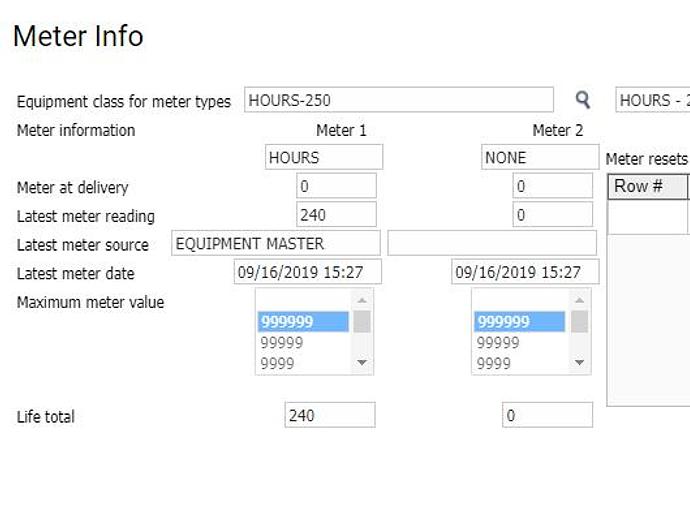Click Meter 2 latest meter date field
Viewport: 690px width, 525px height.
(x=525, y=272)
